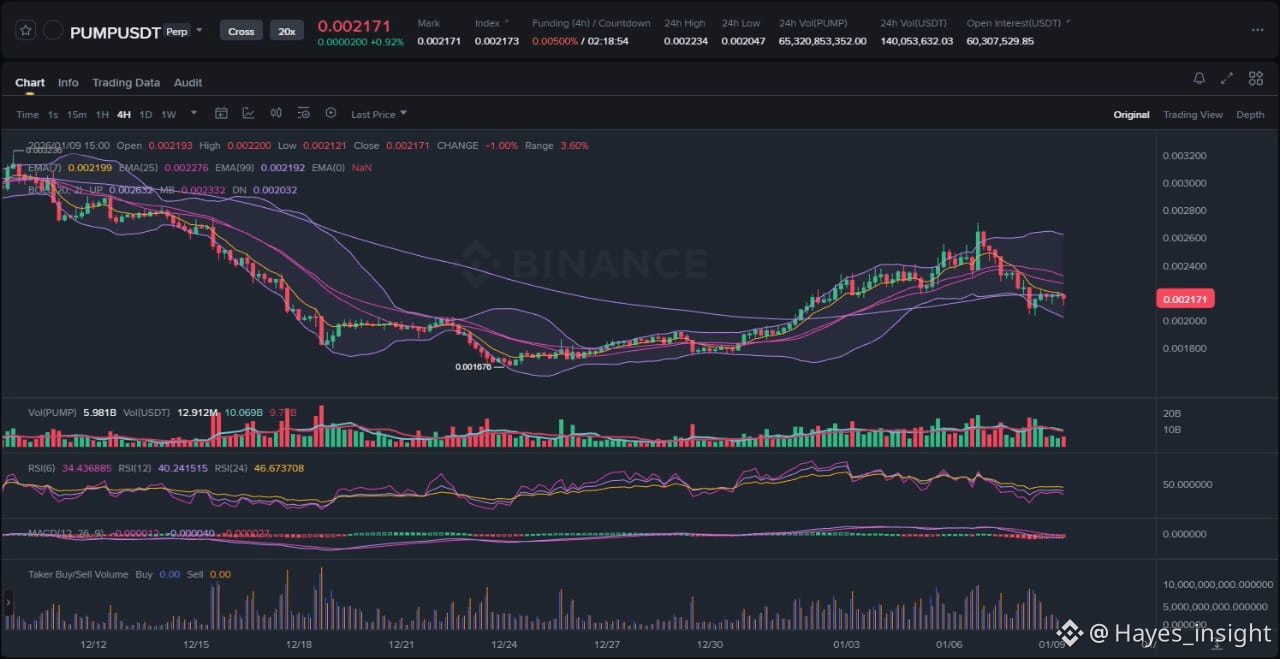
Task: Expand more time interval options
Action: tap(194, 114)
